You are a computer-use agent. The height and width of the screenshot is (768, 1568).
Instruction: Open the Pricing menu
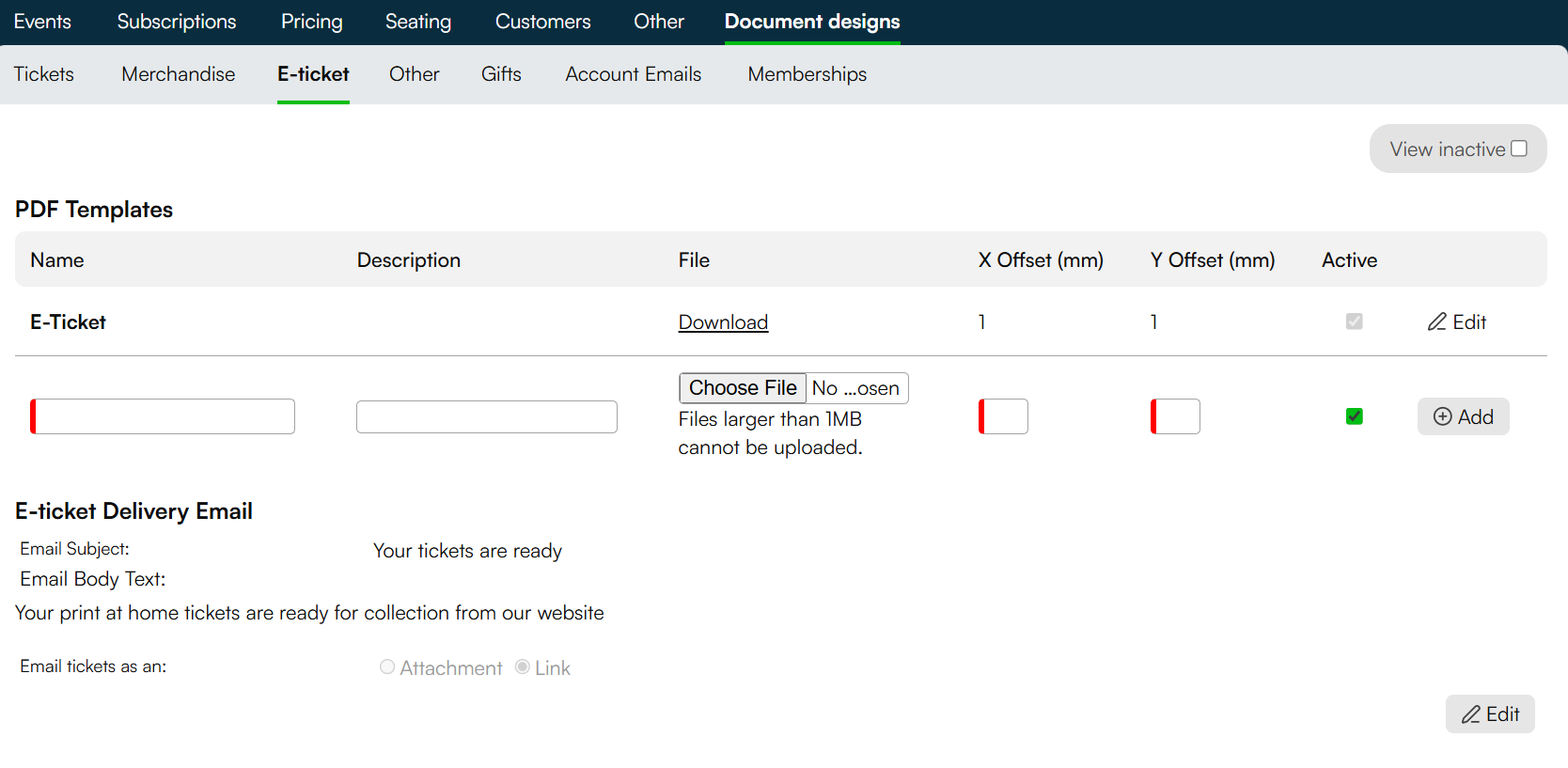point(312,22)
